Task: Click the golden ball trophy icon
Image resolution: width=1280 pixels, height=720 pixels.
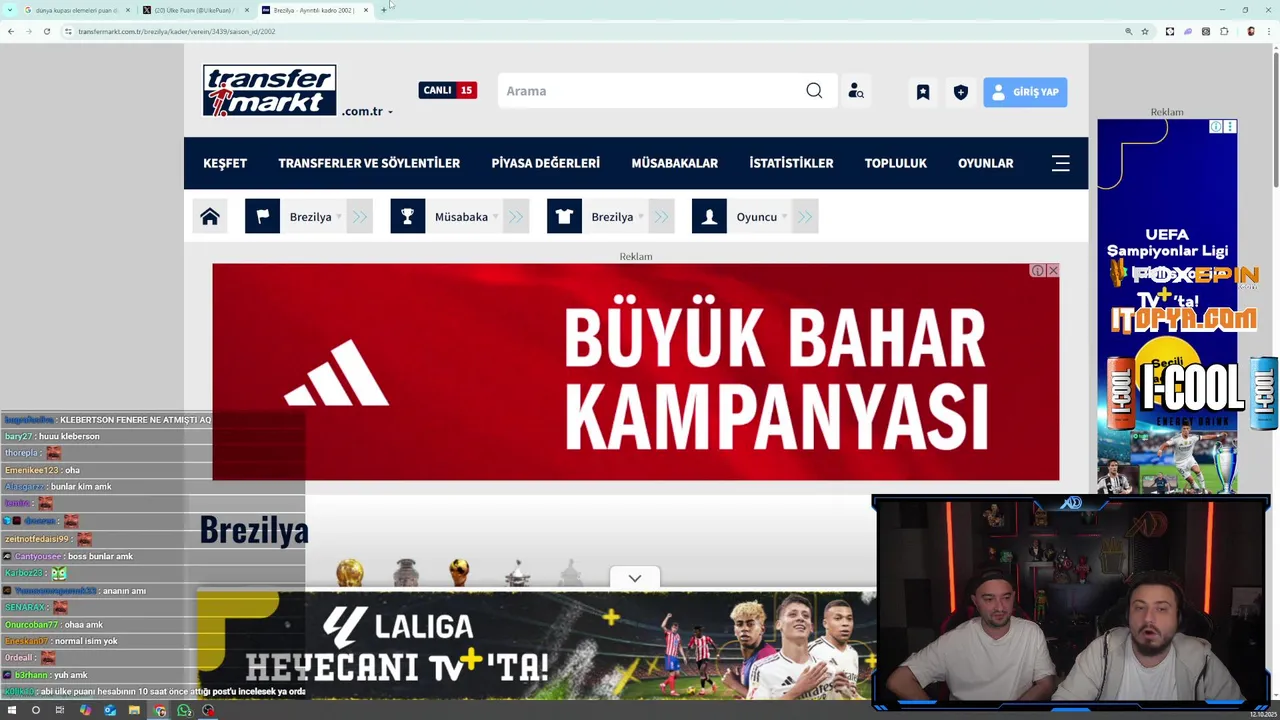Action: 459,573
